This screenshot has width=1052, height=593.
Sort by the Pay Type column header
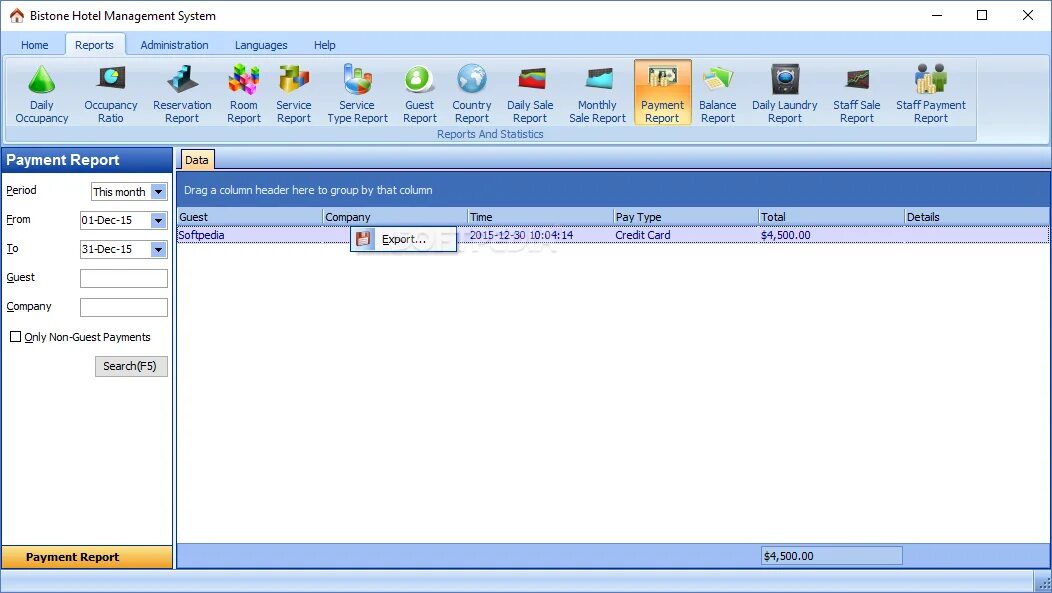[686, 217]
